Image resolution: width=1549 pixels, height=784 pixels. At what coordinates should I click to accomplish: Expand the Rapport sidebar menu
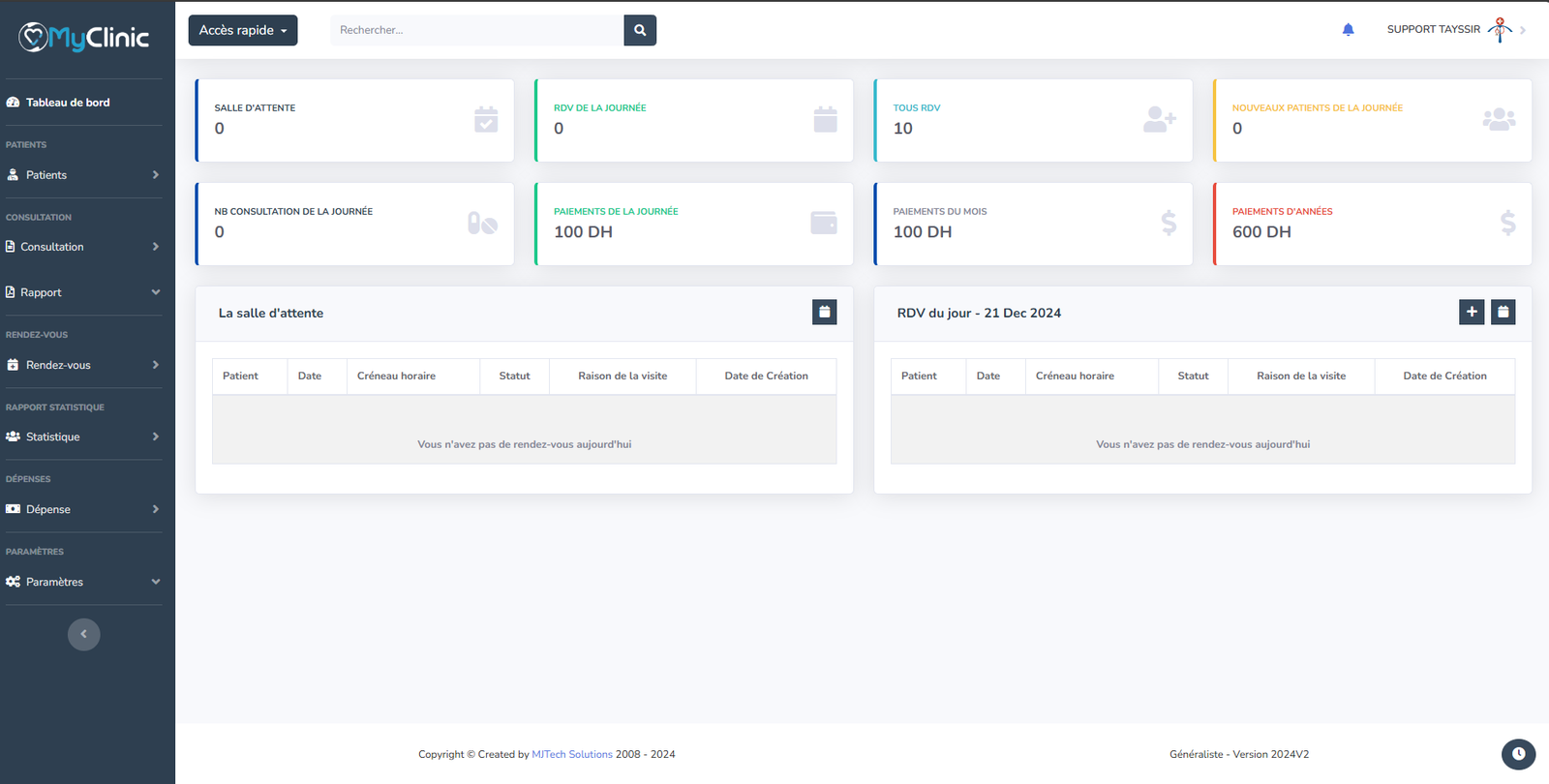pyautogui.click(x=83, y=292)
